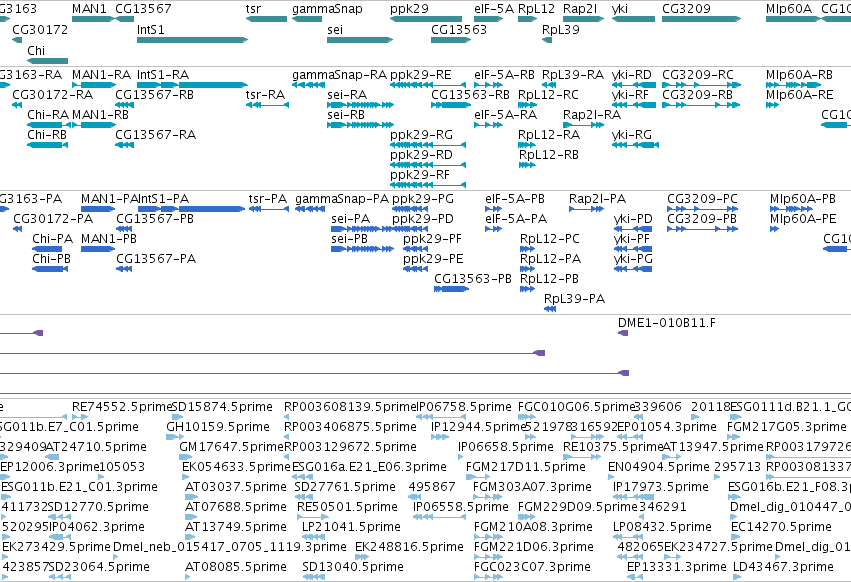
Task: Select protein ppk29-PE
Action: click(x=415, y=269)
